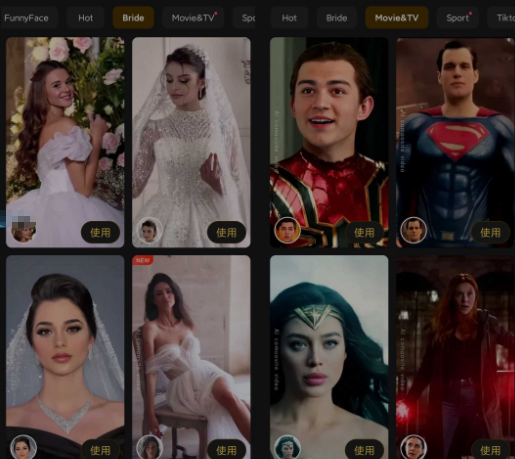Click the round avatar on Spider-Man template

tap(287, 230)
